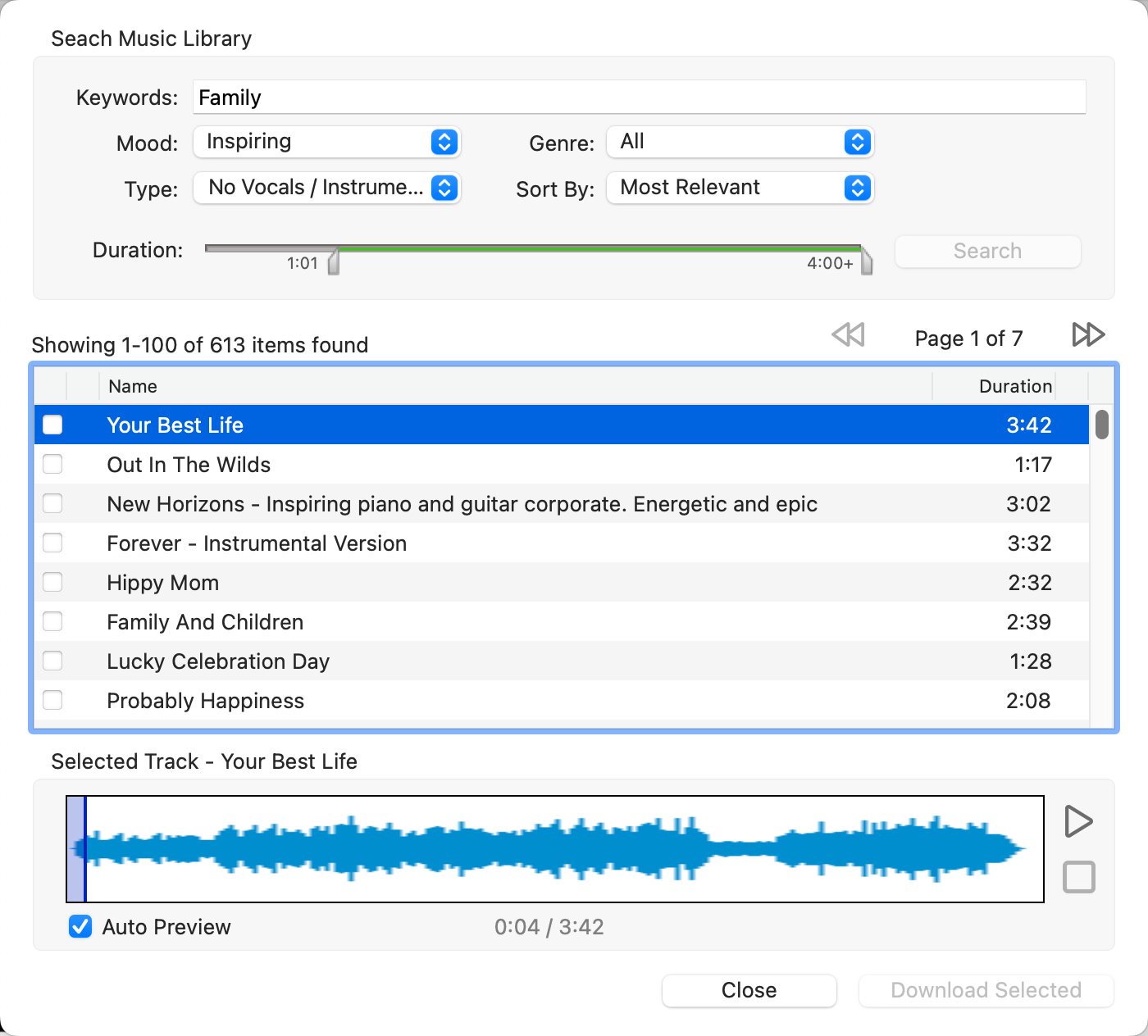Tick the Family And Children checkbox
This screenshot has height=1036, width=1148.
click(52, 622)
